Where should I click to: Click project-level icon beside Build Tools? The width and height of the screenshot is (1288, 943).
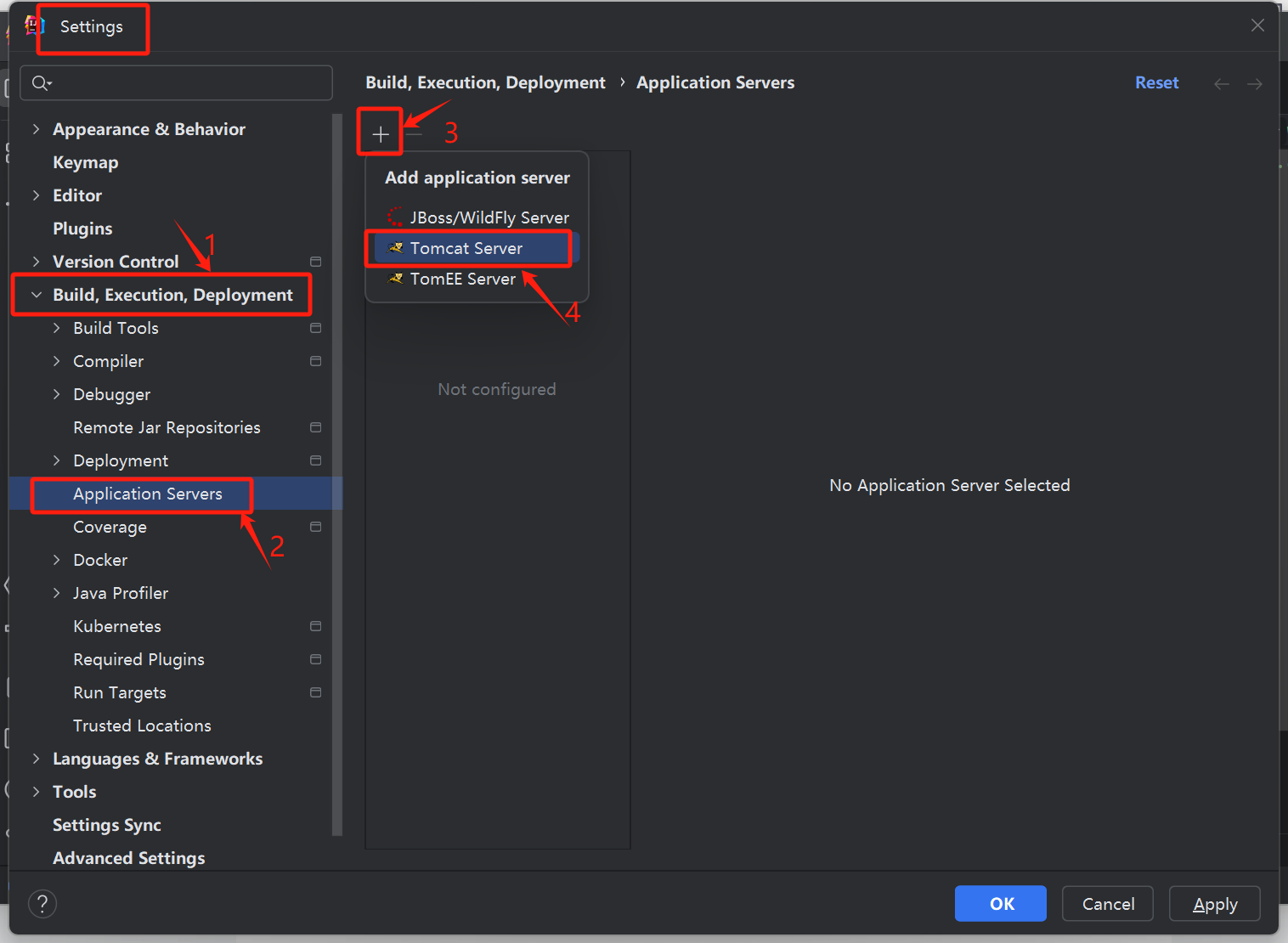[x=316, y=328]
